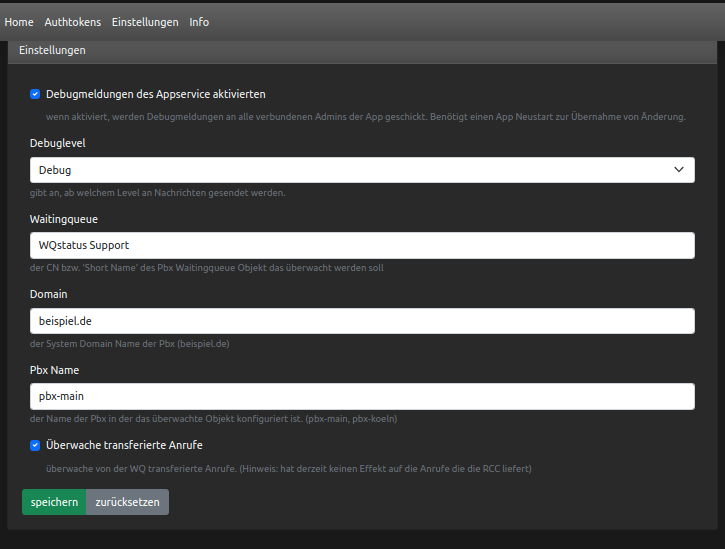The width and height of the screenshot is (725, 549).
Task: Click the Einstellungen panel header
Action: pyautogui.click(x=362, y=50)
